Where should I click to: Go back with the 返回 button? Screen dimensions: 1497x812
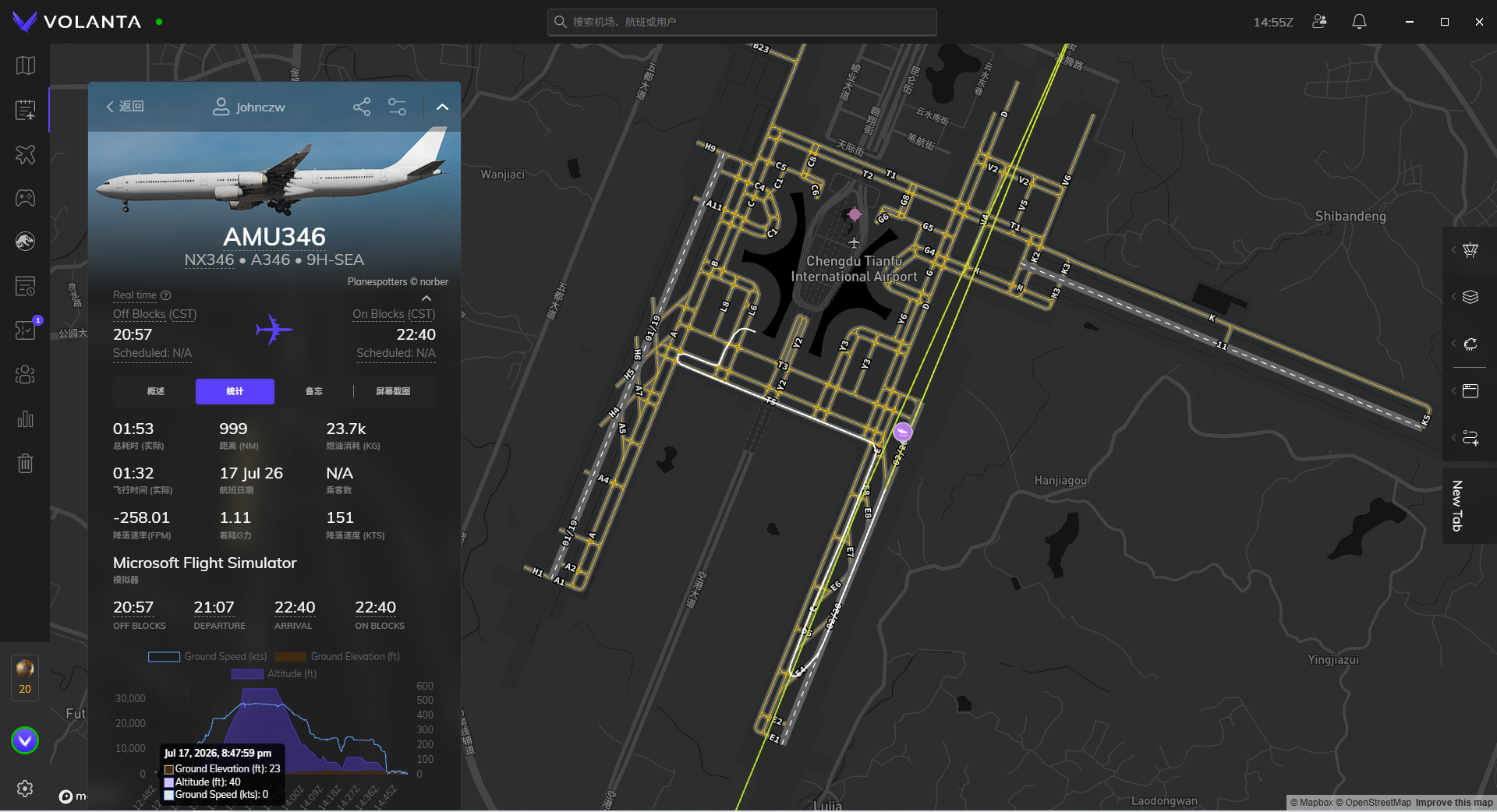126,107
